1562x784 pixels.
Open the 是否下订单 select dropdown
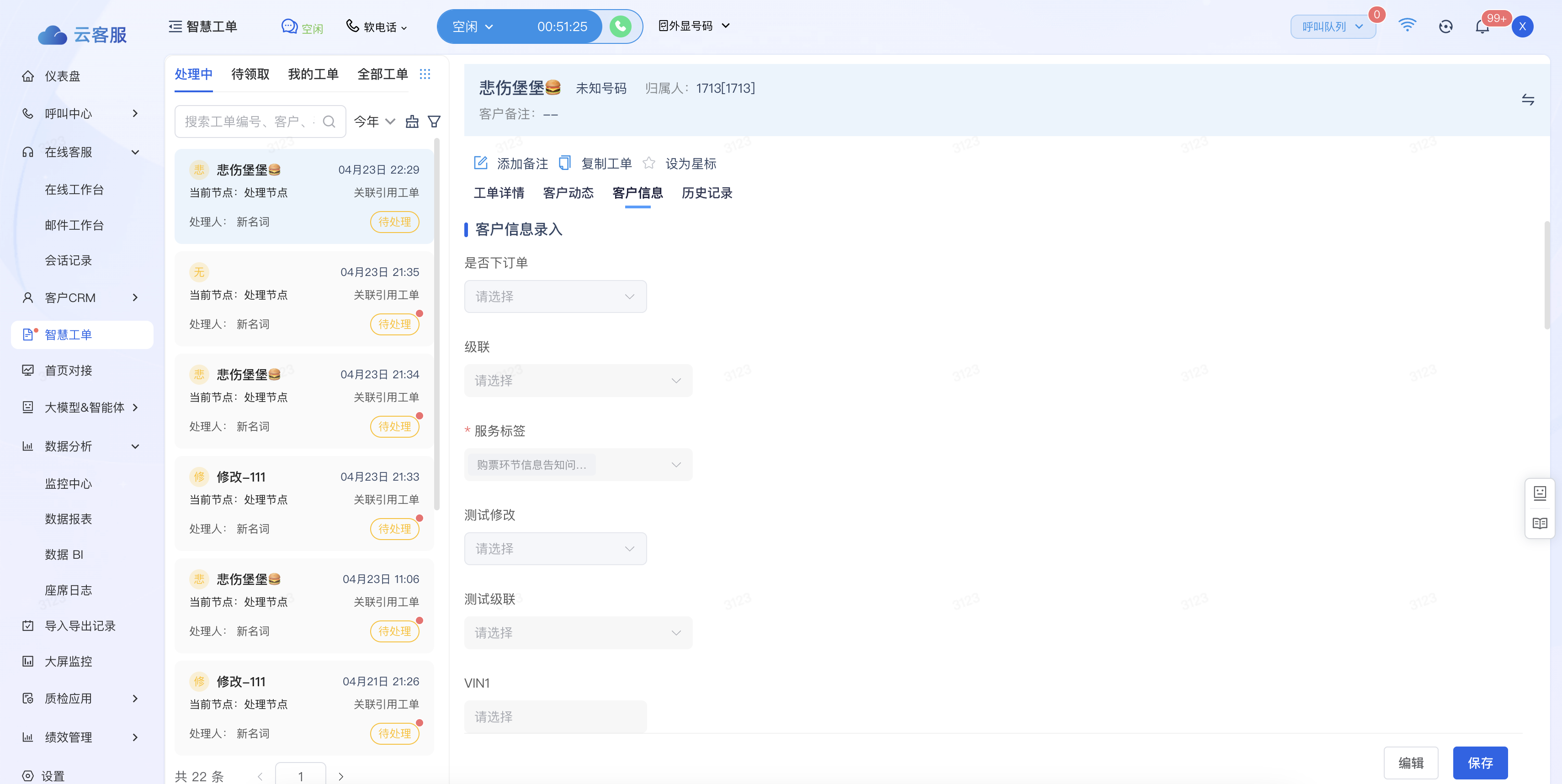click(x=555, y=297)
